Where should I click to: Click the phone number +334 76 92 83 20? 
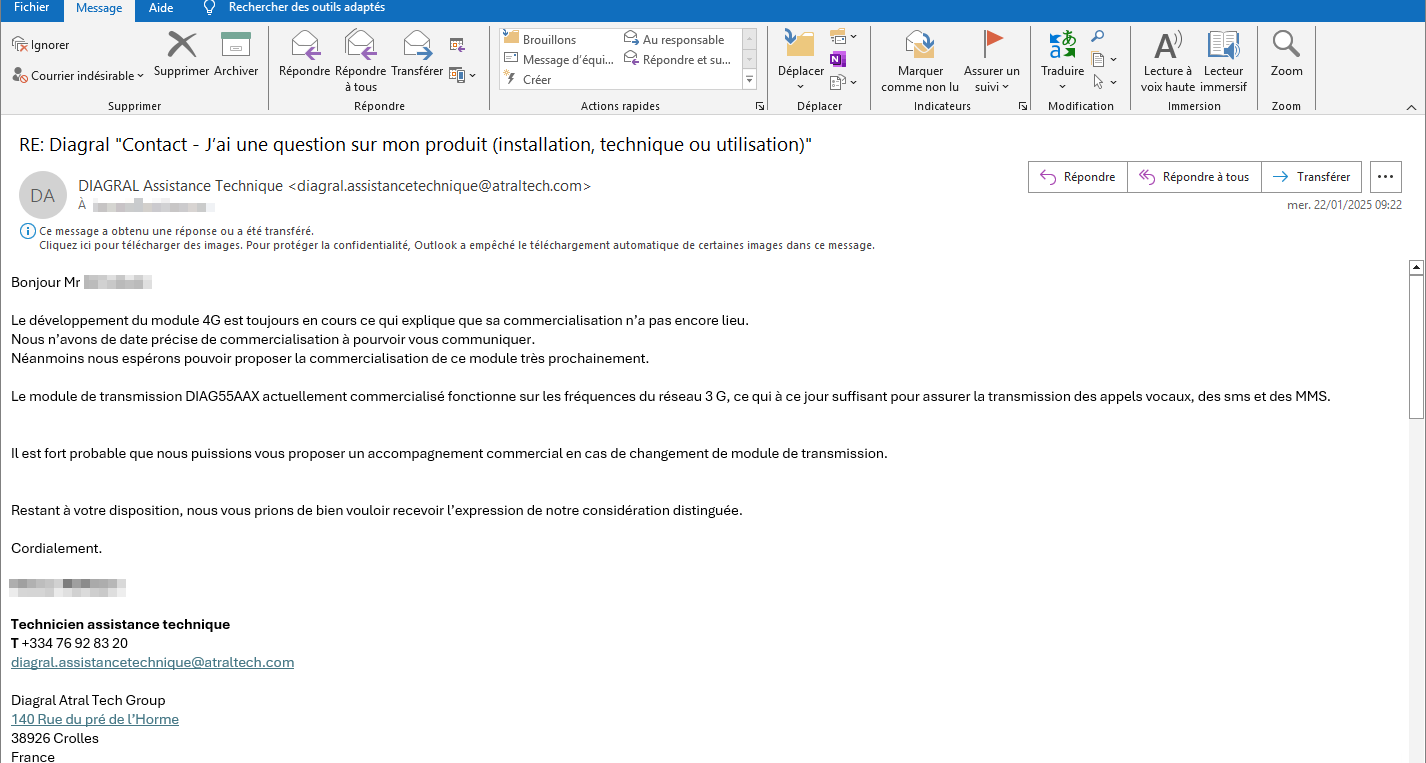pyautogui.click(x=75, y=643)
